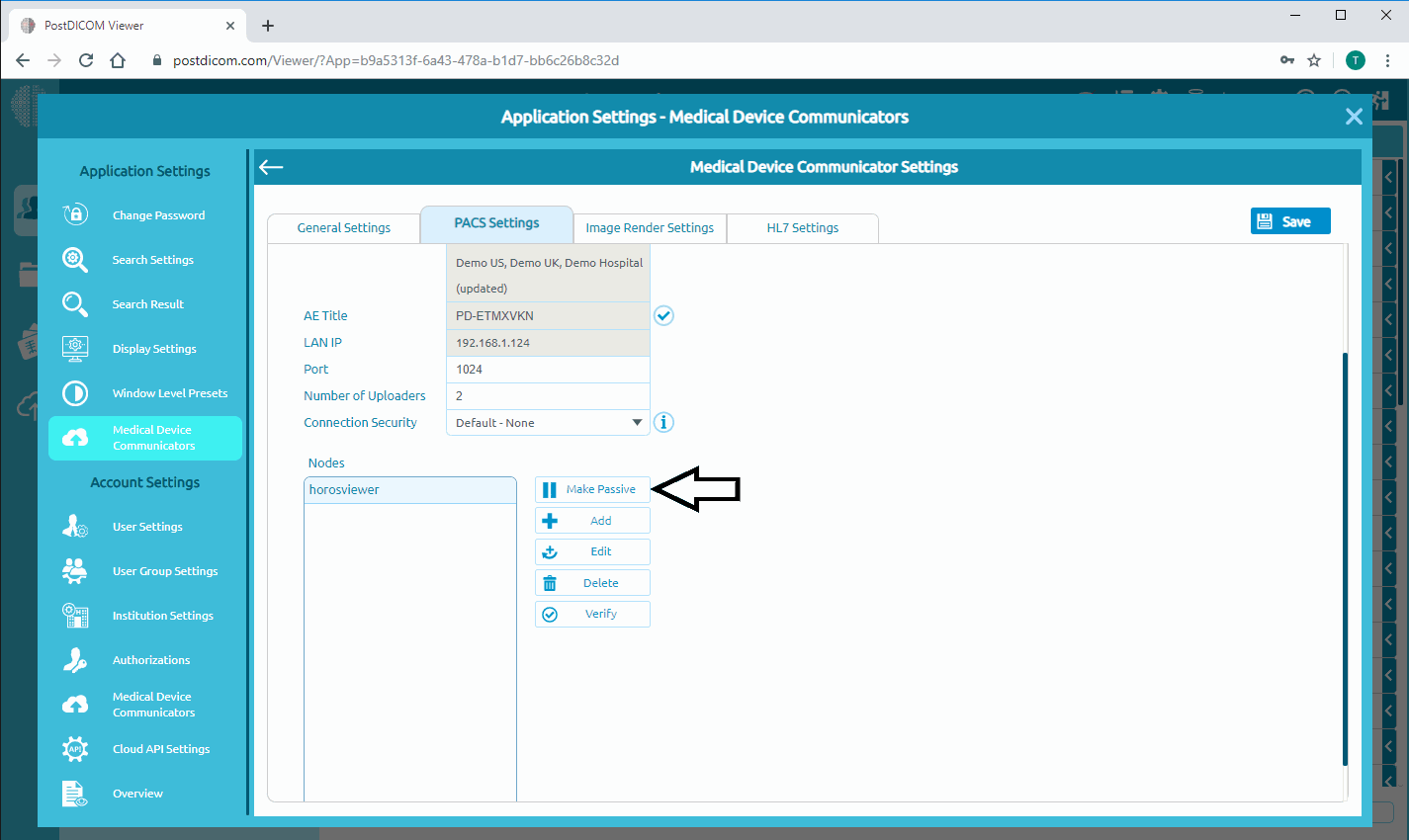The height and width of the screenshot is (840, 1409).
Task: Click the Authorizations key icon
Action: [x=75, y=659]
